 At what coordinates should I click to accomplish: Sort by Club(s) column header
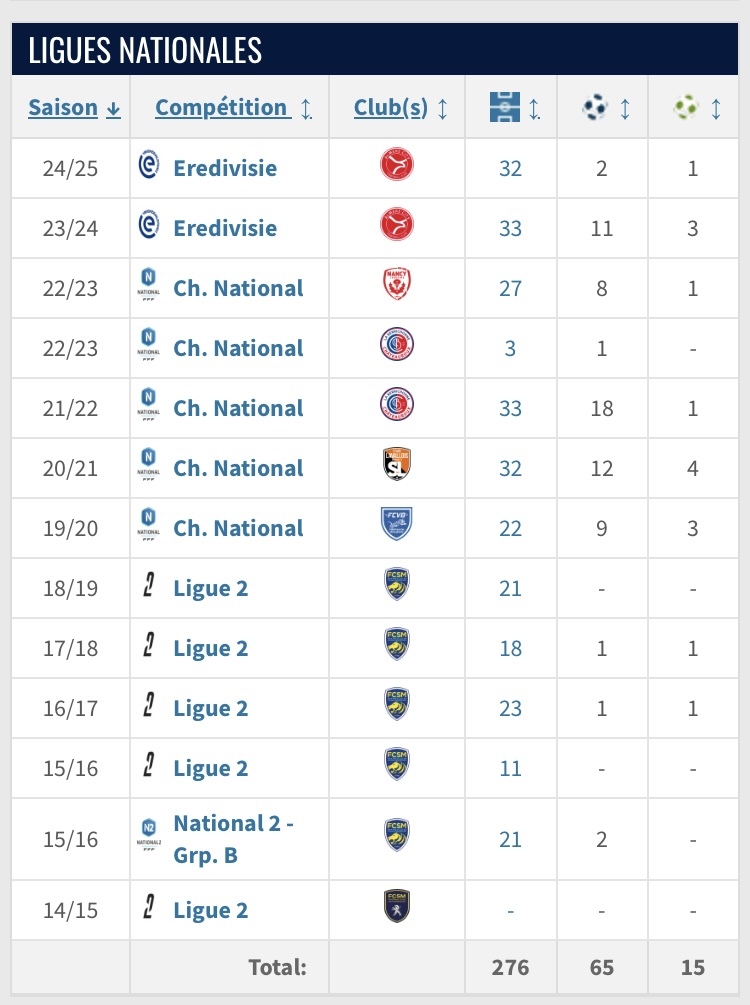pyautogui.click(x=401, y=108)
